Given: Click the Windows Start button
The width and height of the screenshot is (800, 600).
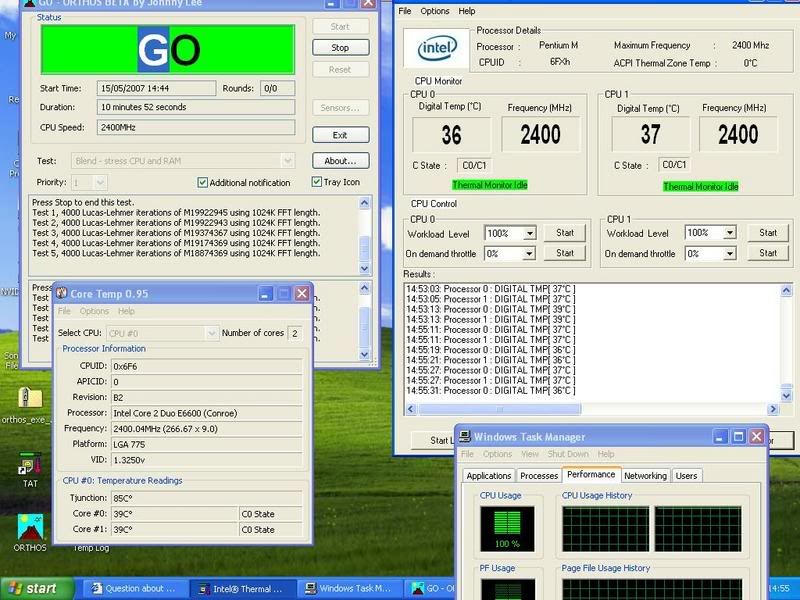Looking at the screenshot, I should (36, 589).
